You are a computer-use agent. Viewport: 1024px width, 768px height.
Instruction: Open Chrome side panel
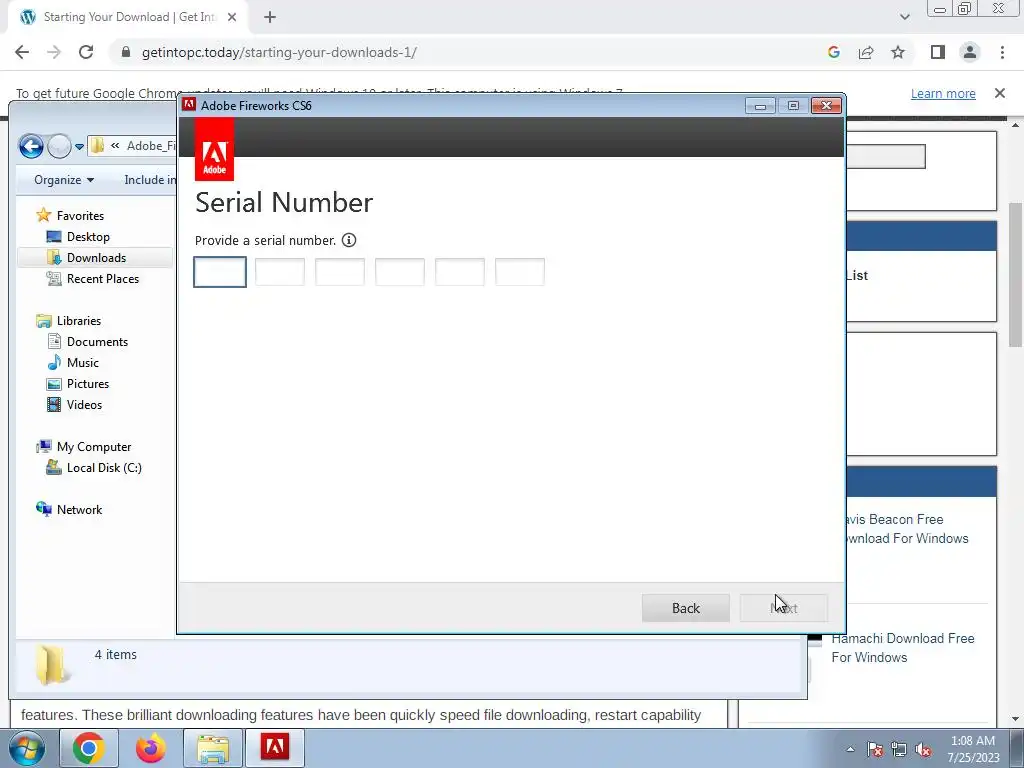click(x=938, y=52)
